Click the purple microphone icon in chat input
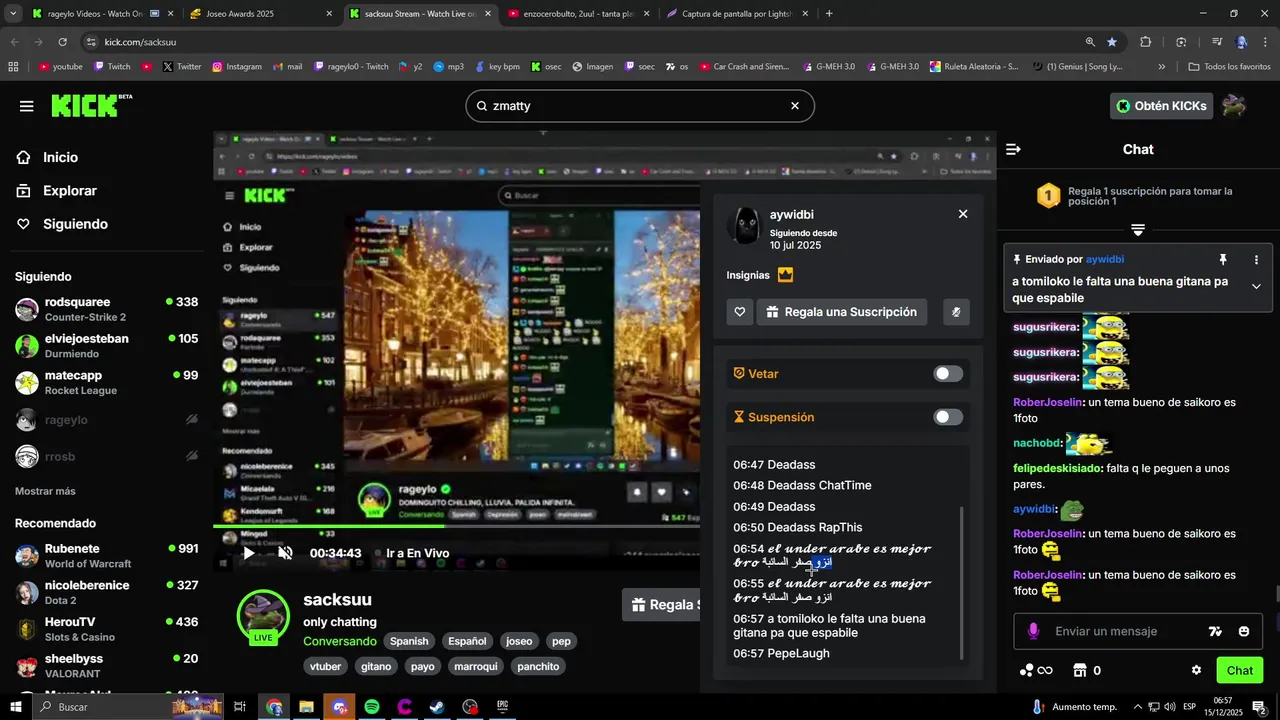The image size is (1280, 720). [1033, 631]
